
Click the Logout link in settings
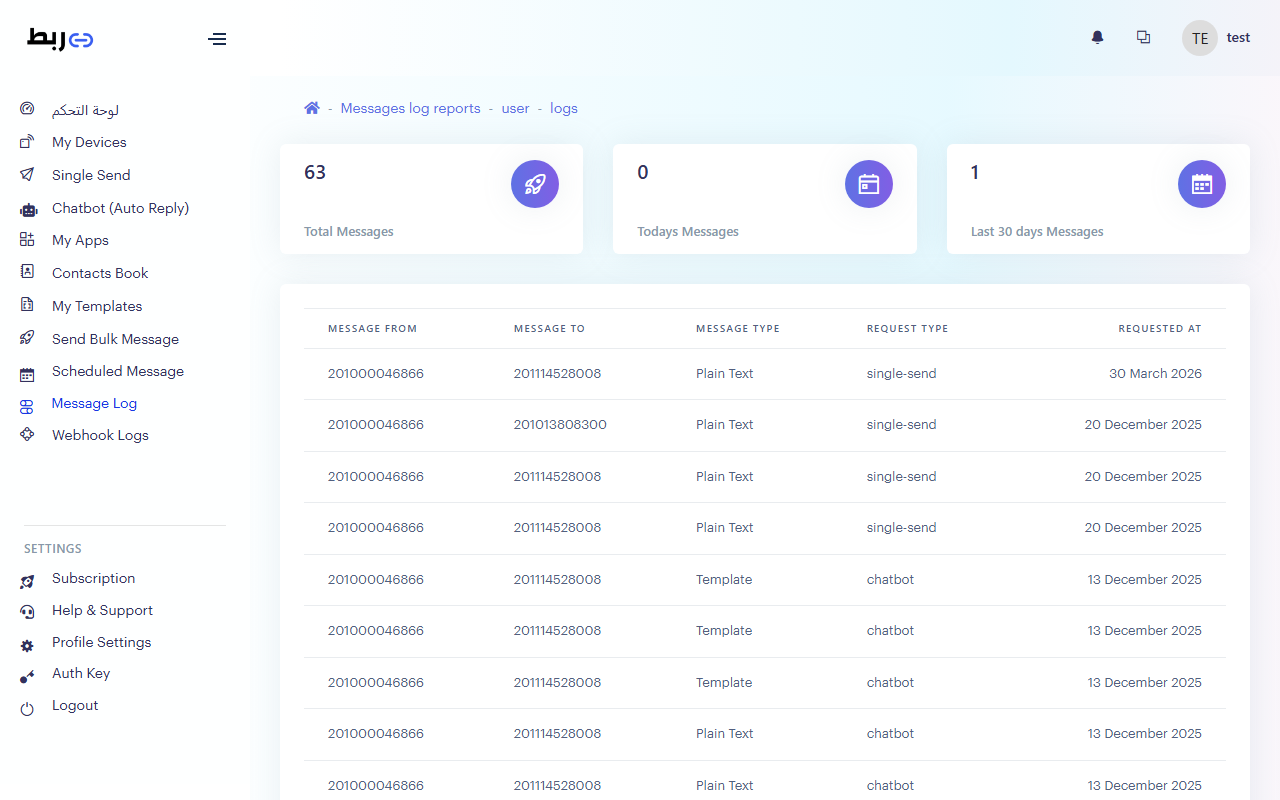point(75,705)
